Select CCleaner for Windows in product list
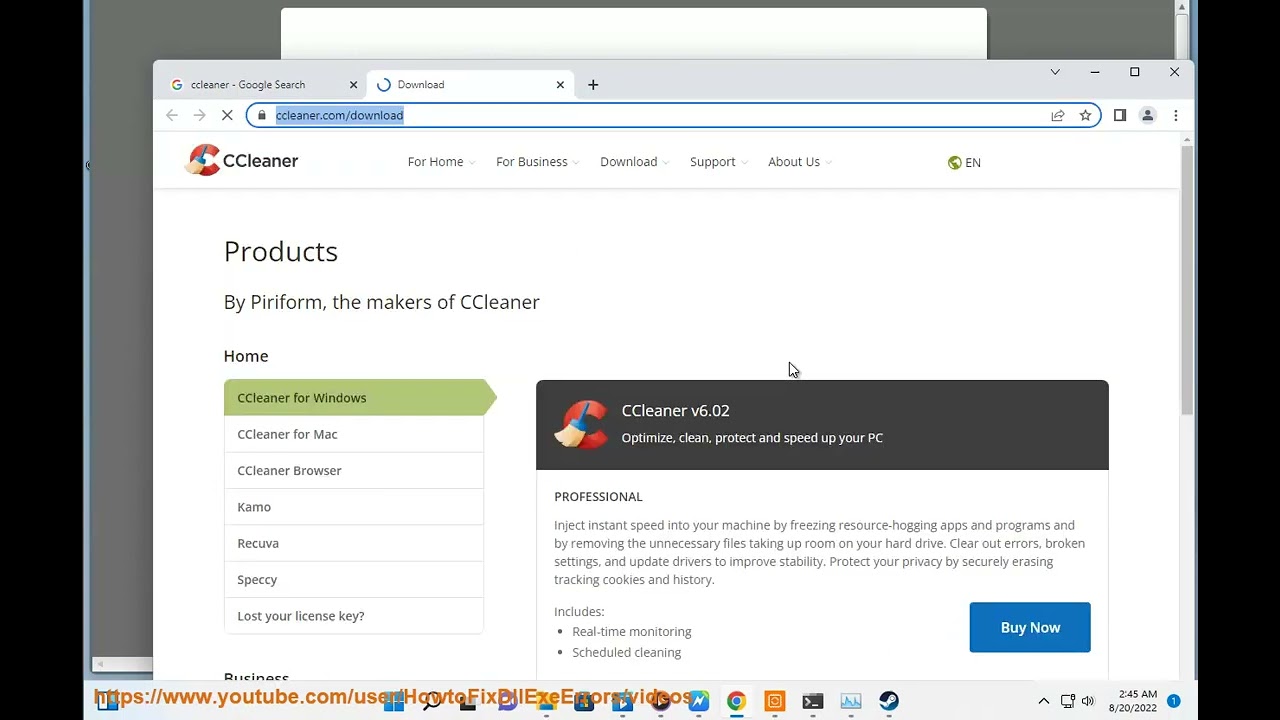Screen dimensions: 1280x720 click(360, 398)
